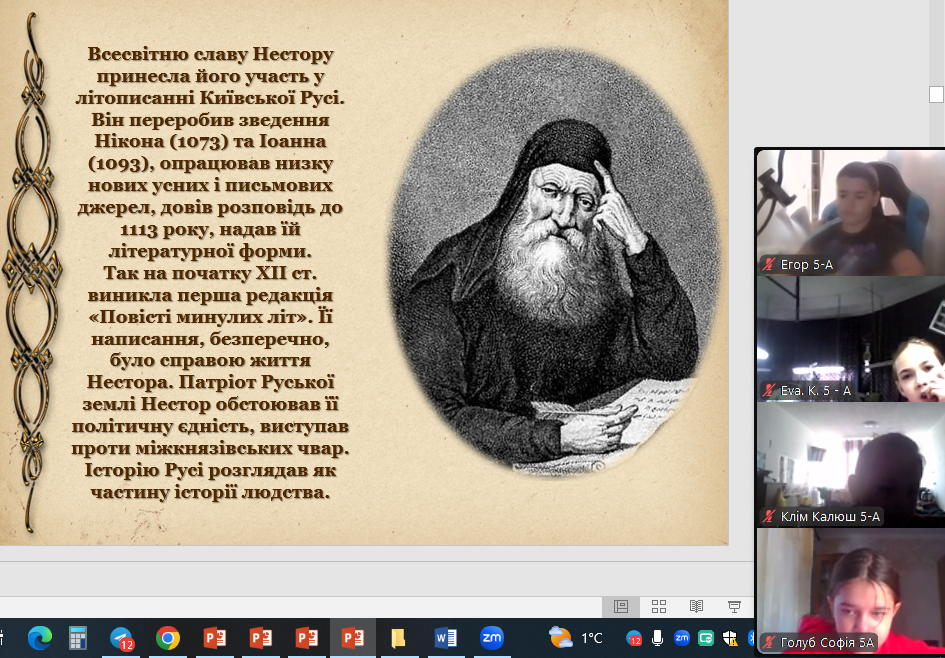Start Slide Show from status bar

coord(735,606)
